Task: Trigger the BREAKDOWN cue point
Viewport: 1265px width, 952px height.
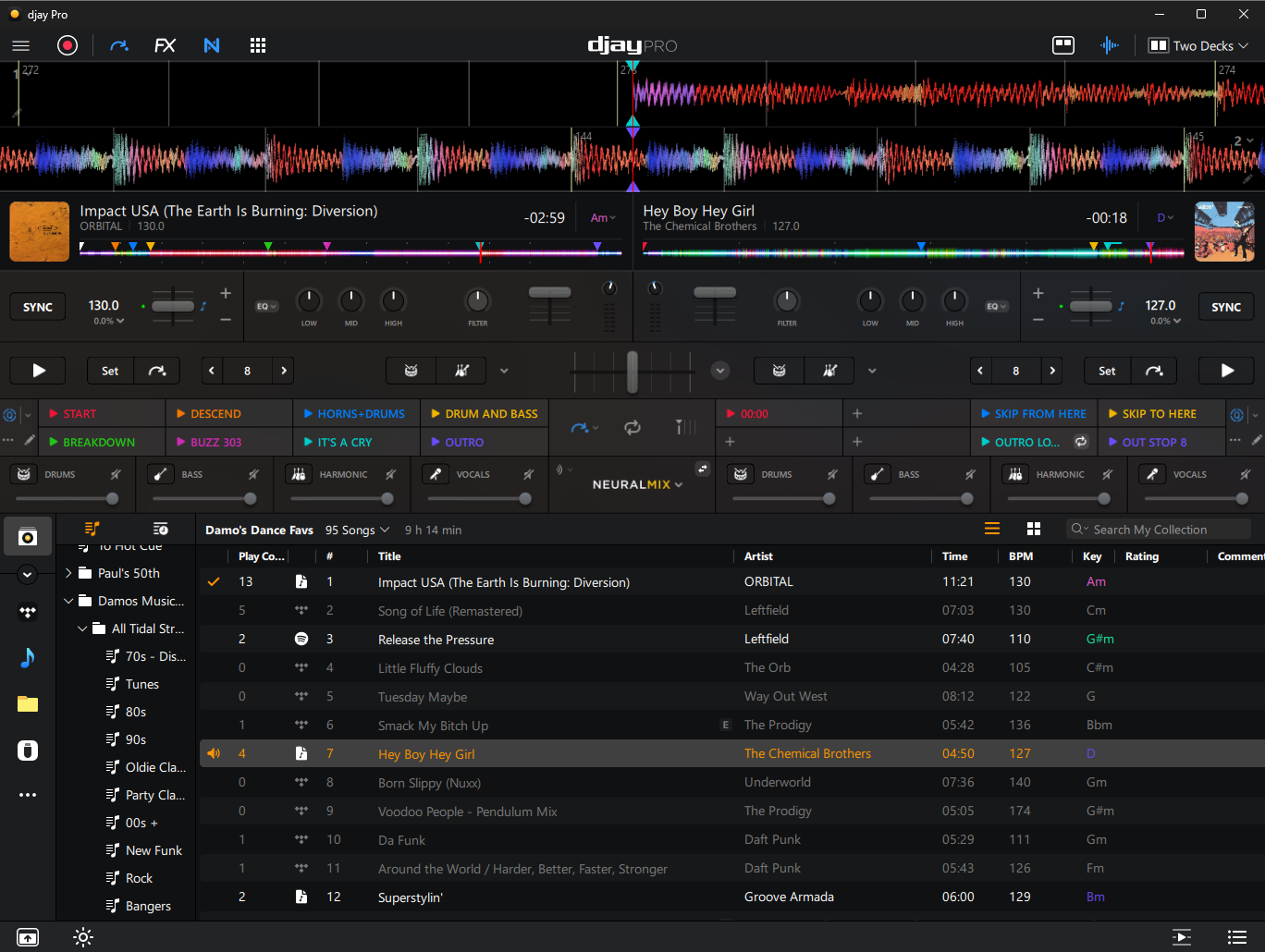Action: (x=99, y=442)
